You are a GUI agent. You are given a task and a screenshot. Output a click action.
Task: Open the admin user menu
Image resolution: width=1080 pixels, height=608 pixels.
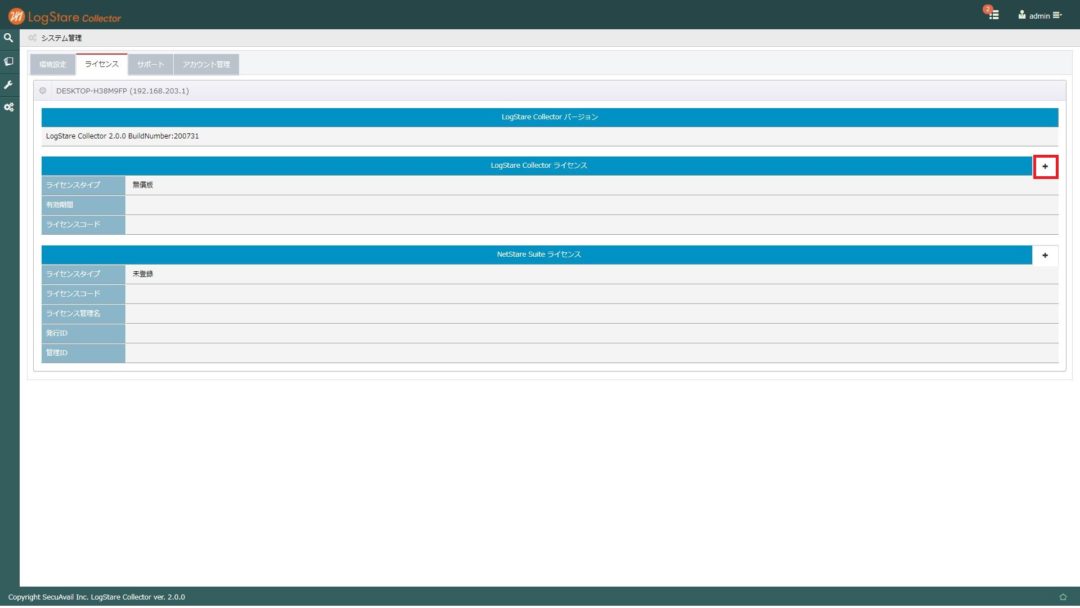(1040, 15)
